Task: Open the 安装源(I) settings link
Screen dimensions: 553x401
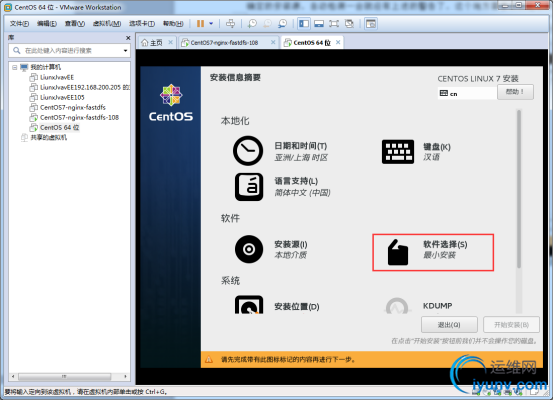Action: (291, 244)
